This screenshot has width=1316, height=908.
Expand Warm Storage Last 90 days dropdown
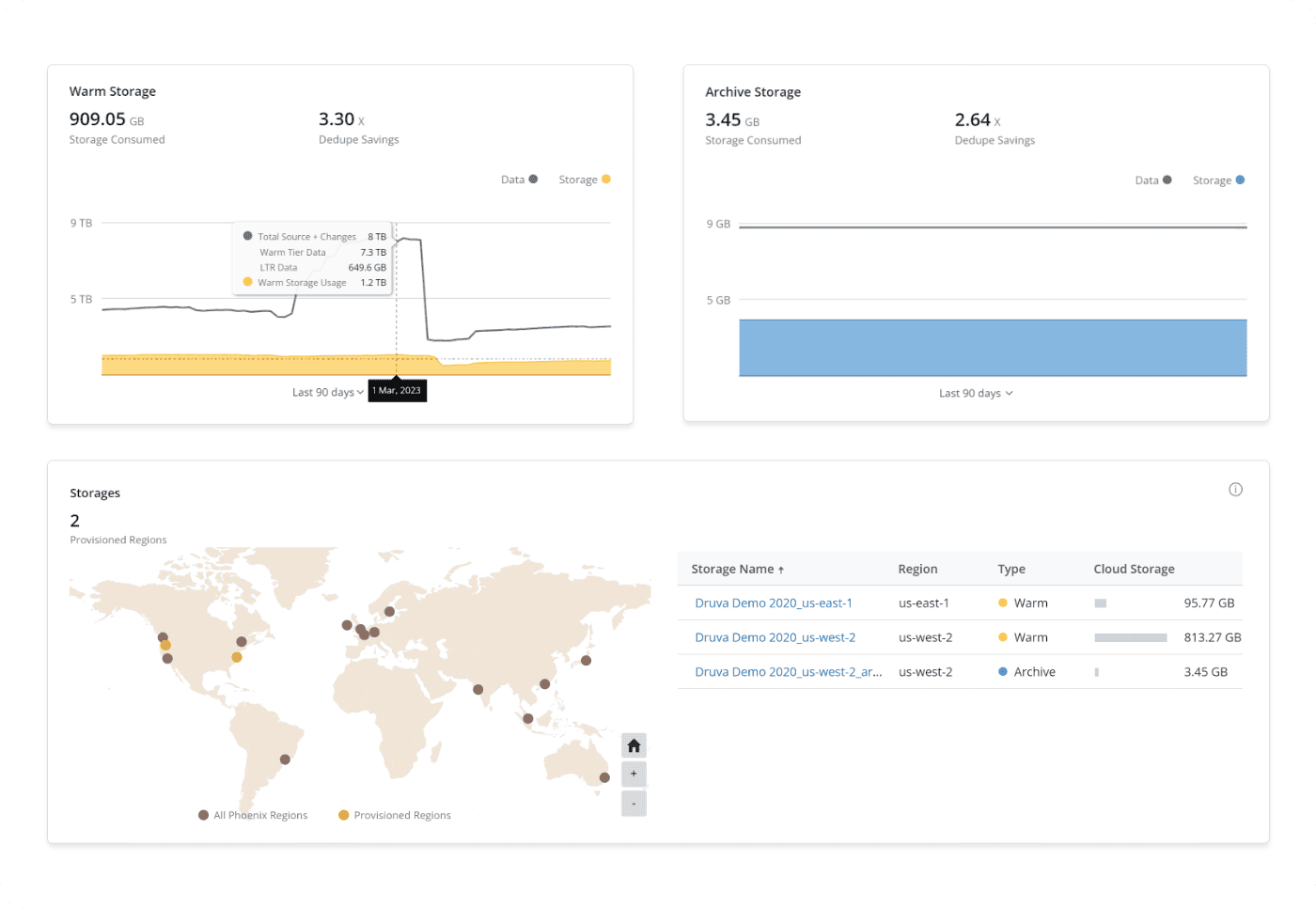[x=327, y=393]
